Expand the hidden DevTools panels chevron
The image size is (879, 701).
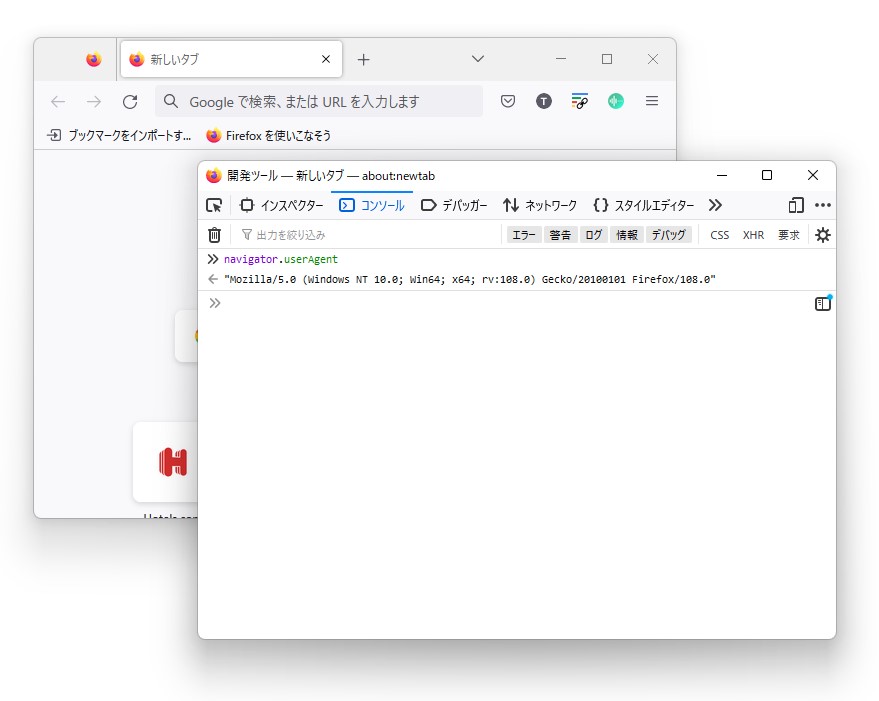point(715,204)
